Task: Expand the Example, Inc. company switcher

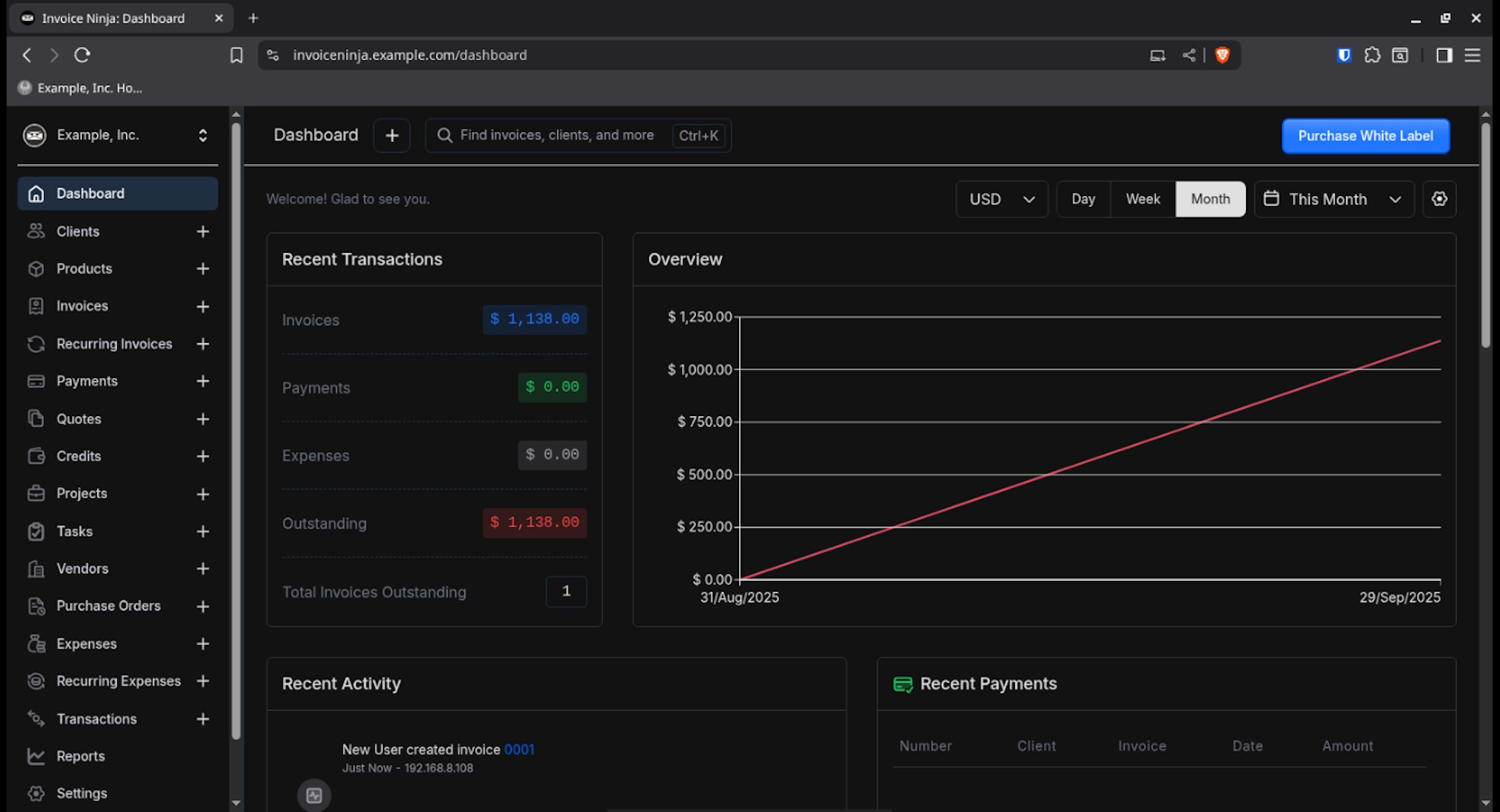Action: pos(117,135)
